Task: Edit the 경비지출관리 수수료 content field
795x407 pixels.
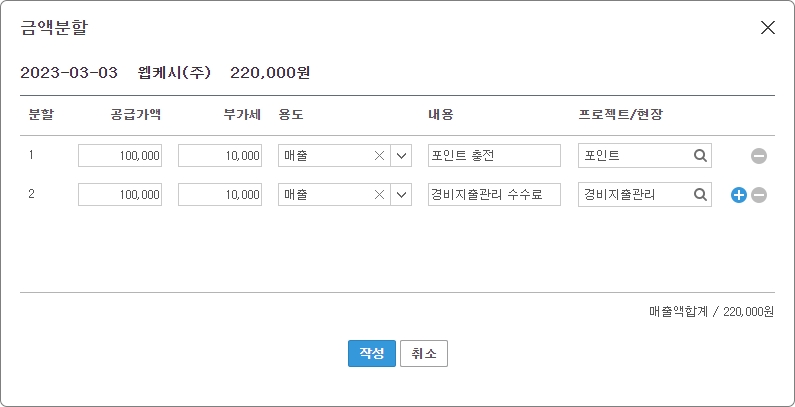Action: 494,195
